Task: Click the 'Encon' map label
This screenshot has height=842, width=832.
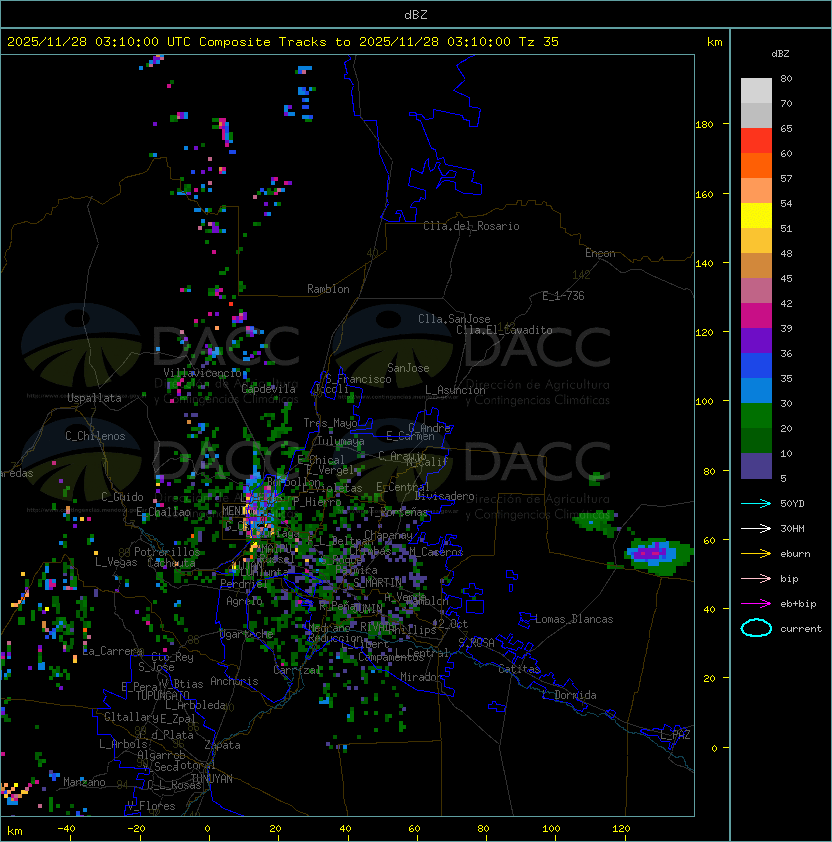Action: tap(600, 253)
